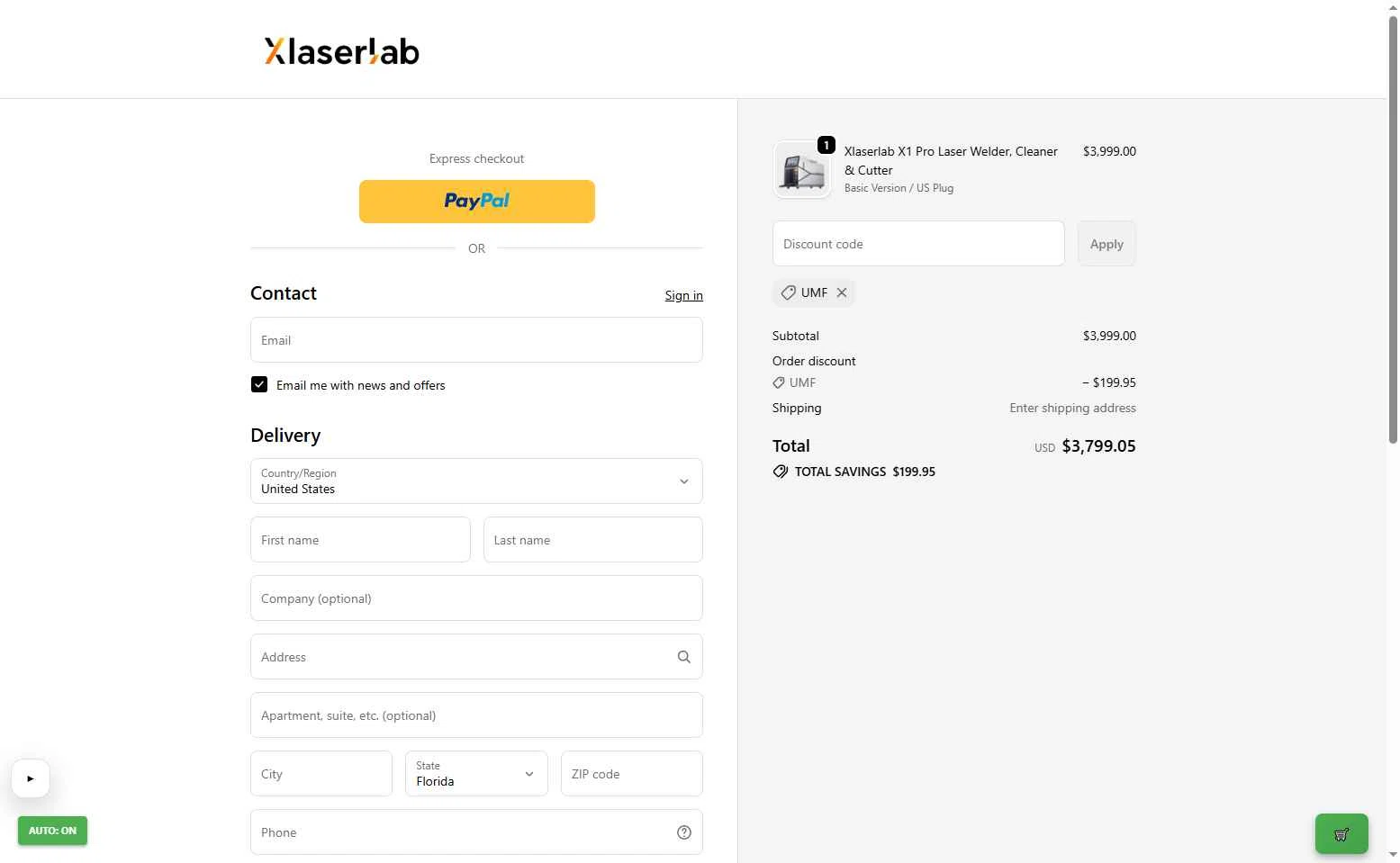The height and width of the screenshot is (863, 1400).
Task: Click the Address field
Action: (x=476, y=657)
